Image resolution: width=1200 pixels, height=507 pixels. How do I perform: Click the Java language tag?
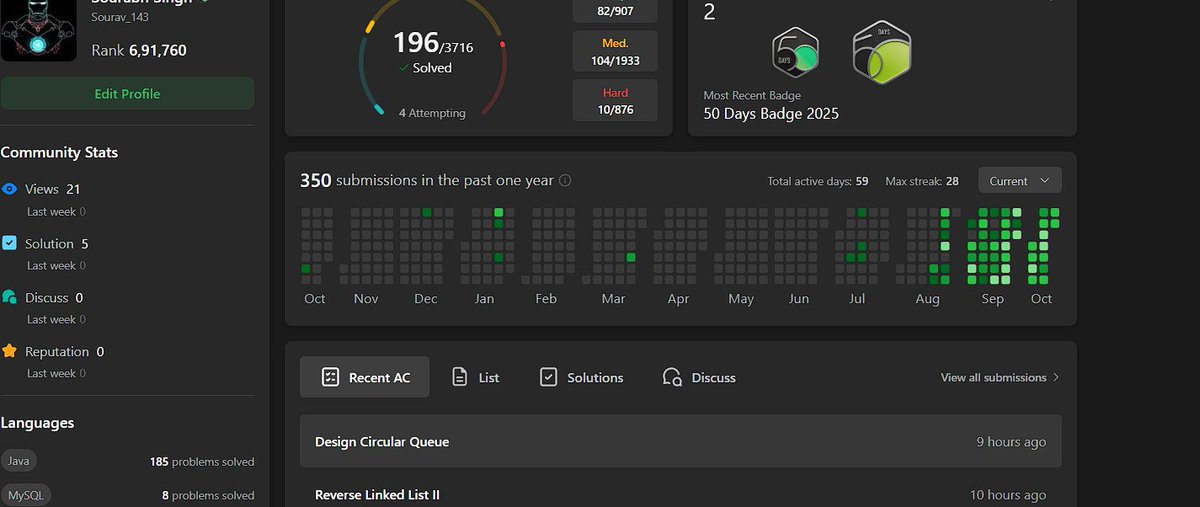tap(18, 461)
